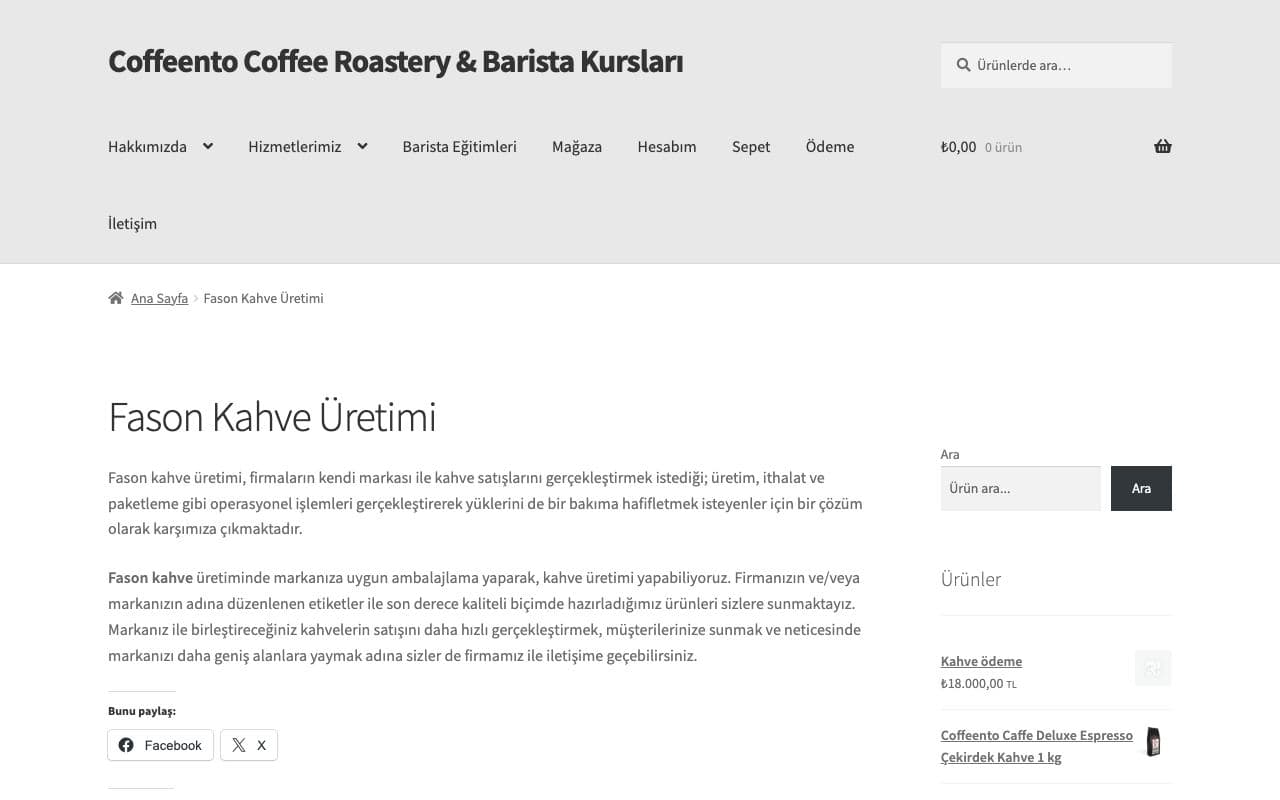The image size is (1280, 800).
Task: Navigate to the Ödeme menu item
Action: pos(830,146)
